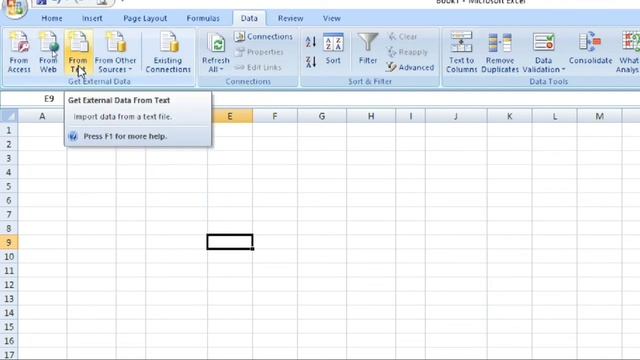Select column H header
The height and width of the screenshot is (360, 640).
coord(371,116)
